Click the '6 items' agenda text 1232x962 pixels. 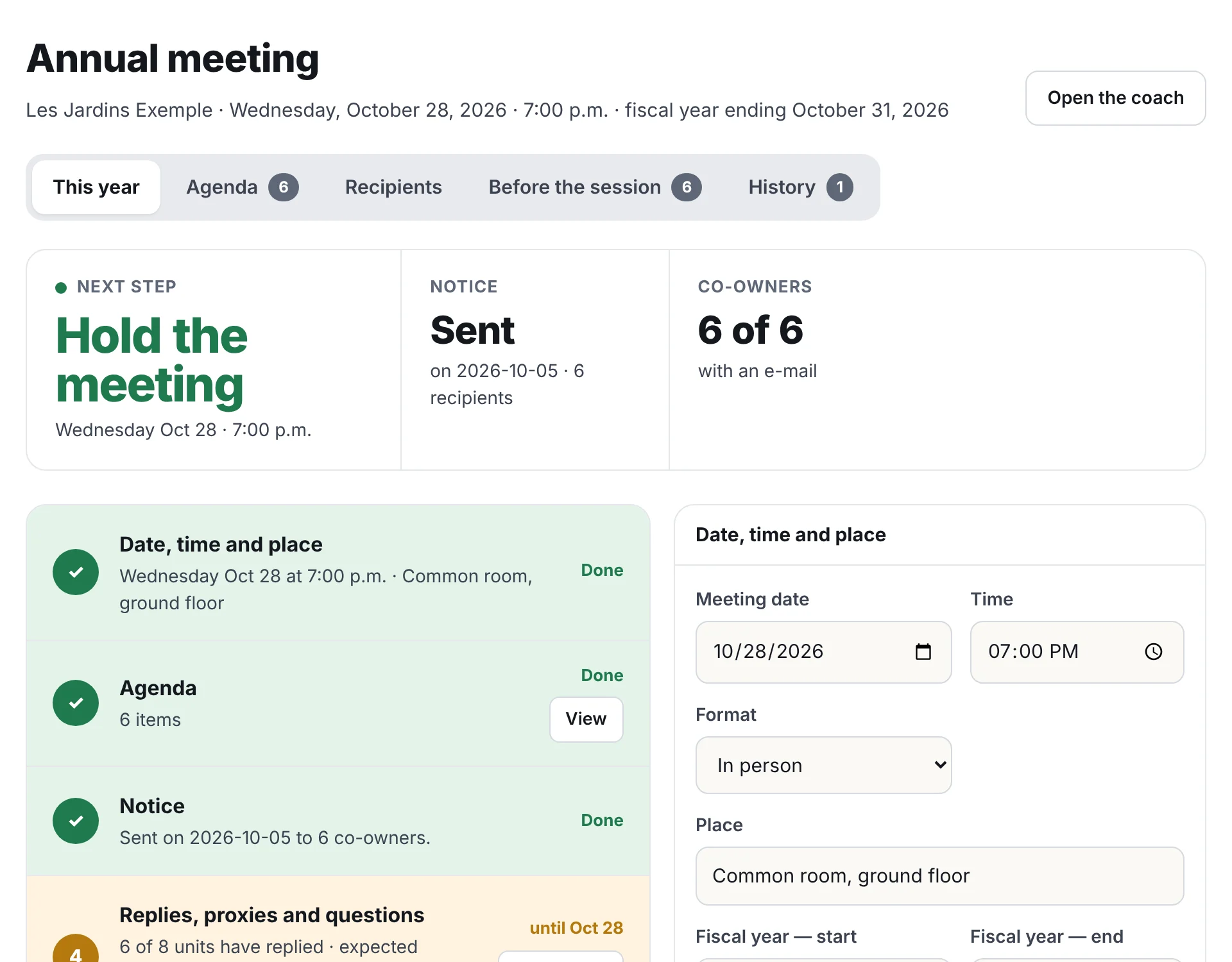point(150,720)
